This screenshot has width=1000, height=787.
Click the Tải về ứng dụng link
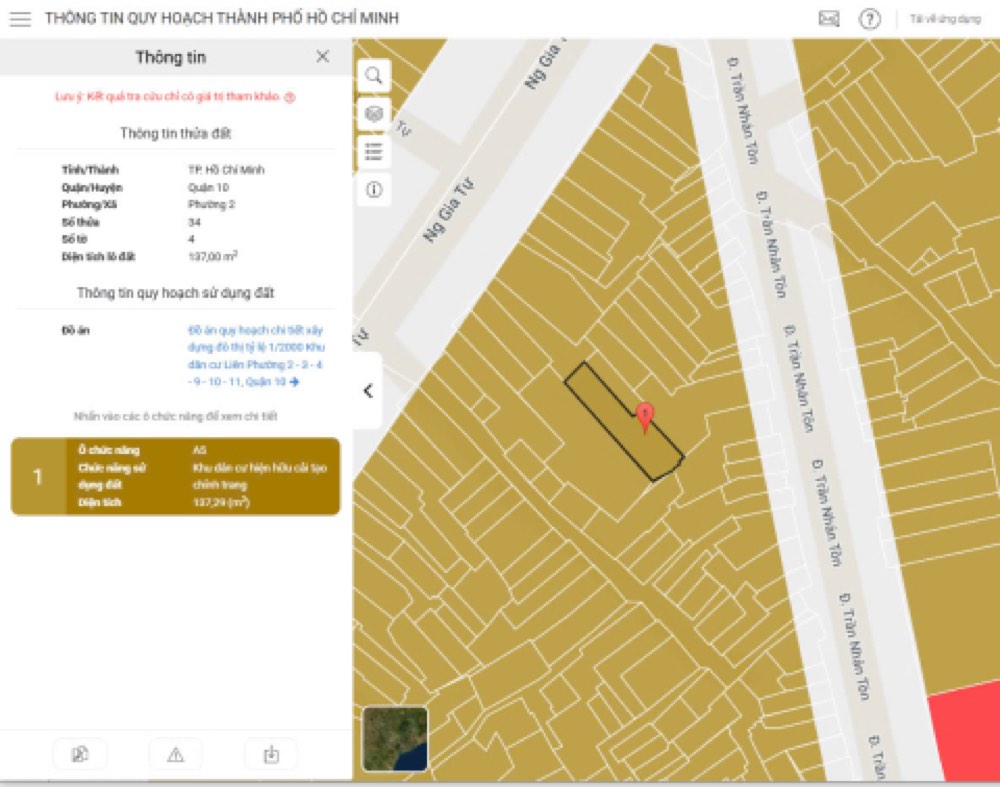click(945, 18)
